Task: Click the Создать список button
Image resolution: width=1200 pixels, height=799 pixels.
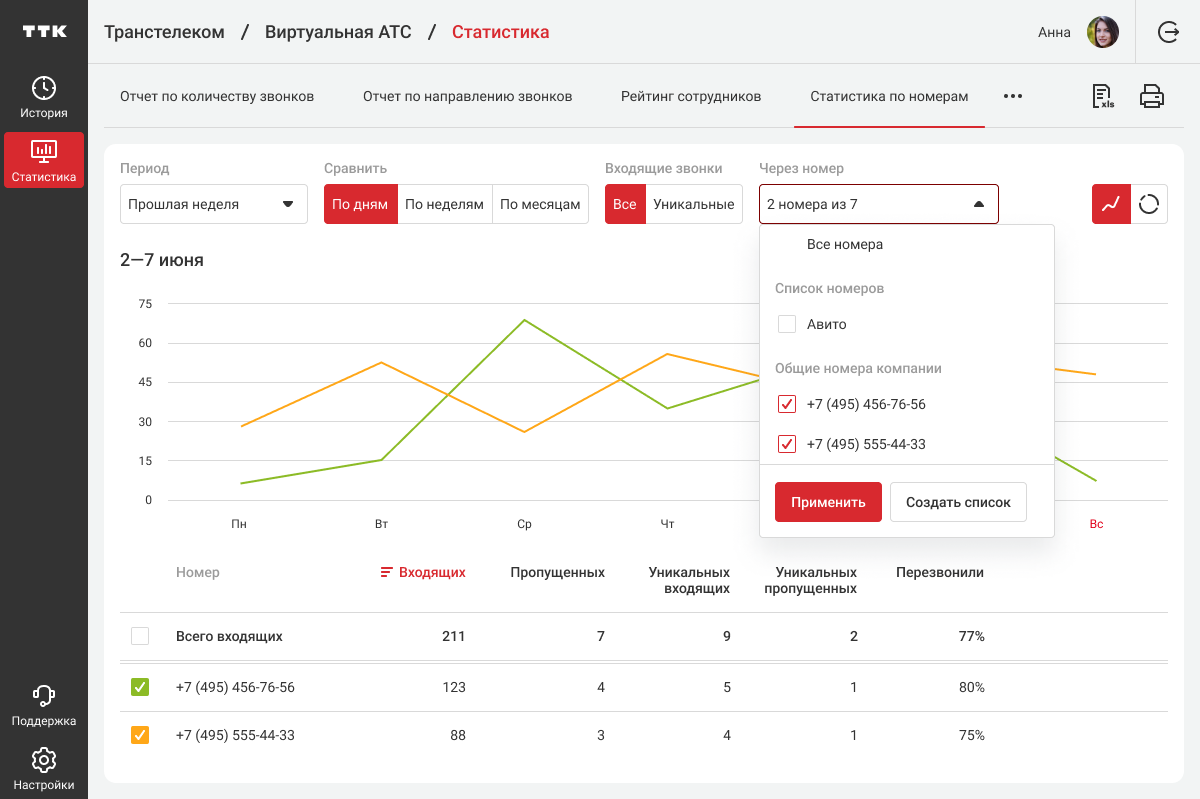Action: [958, 502]
